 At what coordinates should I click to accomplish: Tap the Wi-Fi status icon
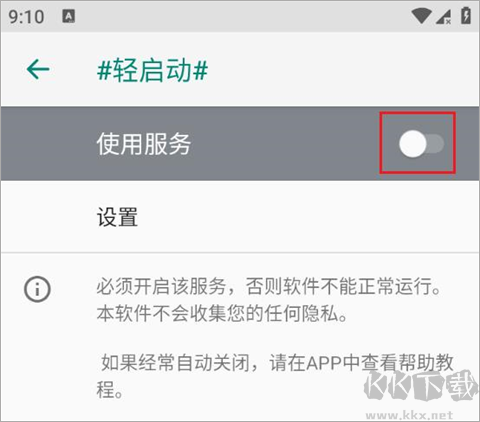click(x=422, y=16)
